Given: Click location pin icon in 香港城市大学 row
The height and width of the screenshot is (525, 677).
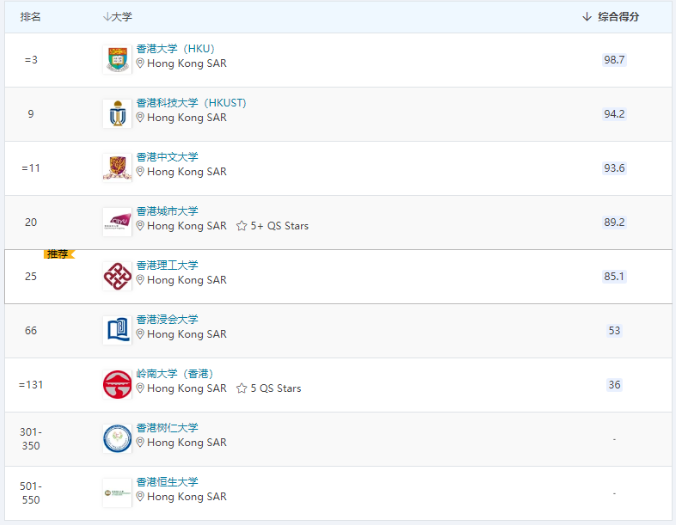Looking at the screenshot, I should 140,226.
